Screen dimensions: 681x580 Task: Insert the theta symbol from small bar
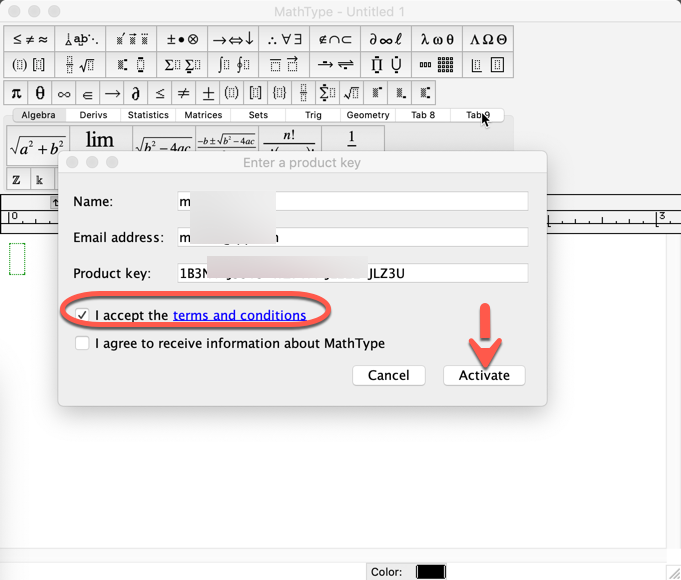[40, 93]
